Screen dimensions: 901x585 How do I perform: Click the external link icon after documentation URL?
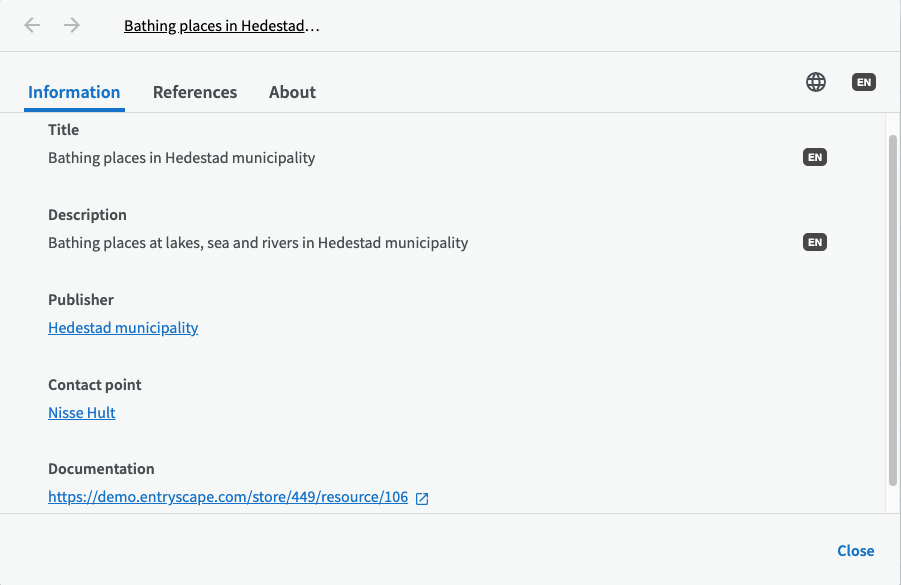[x=422, y=498]
